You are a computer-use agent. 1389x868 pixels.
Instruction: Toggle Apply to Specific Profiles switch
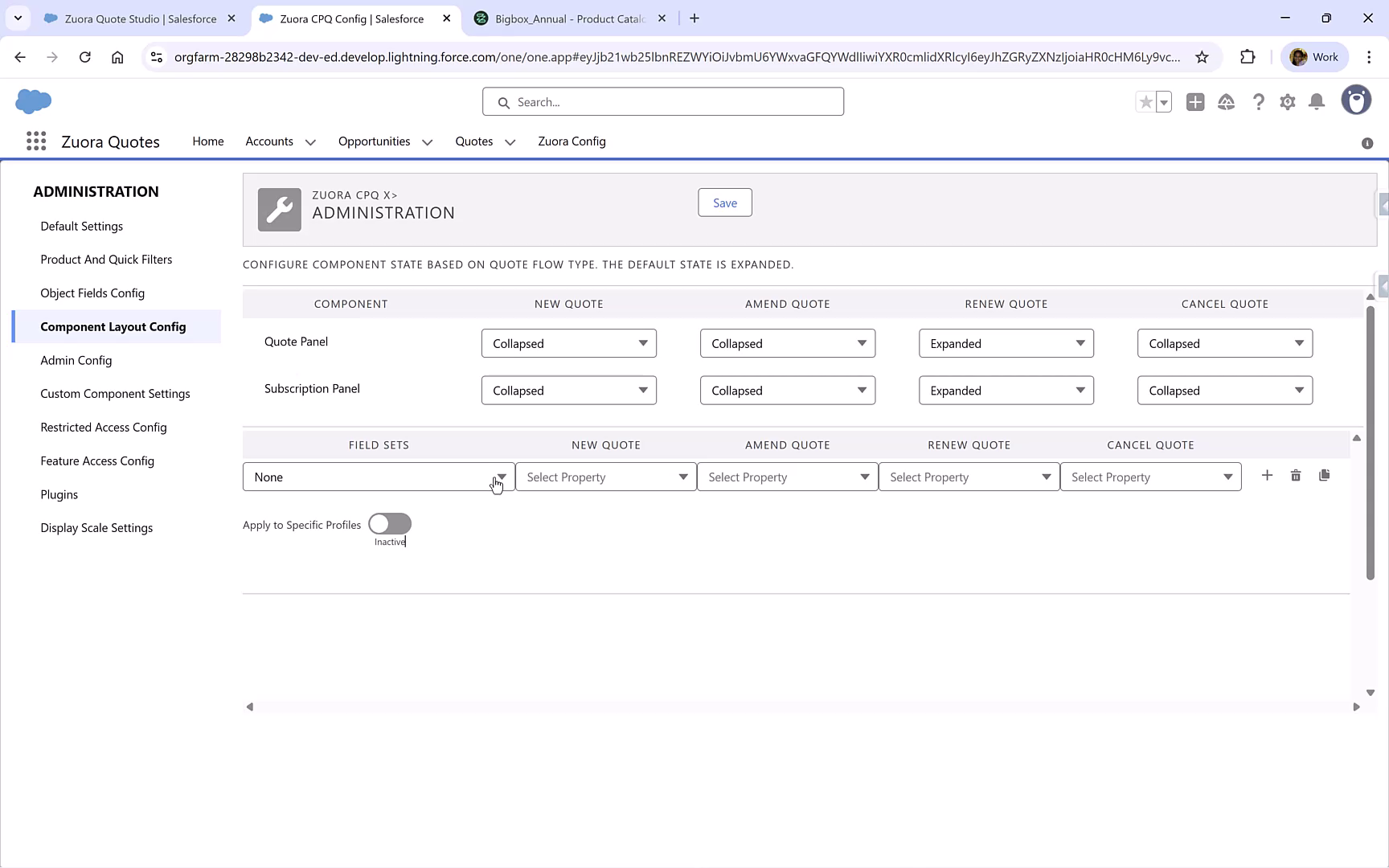[x=390, y=522]
